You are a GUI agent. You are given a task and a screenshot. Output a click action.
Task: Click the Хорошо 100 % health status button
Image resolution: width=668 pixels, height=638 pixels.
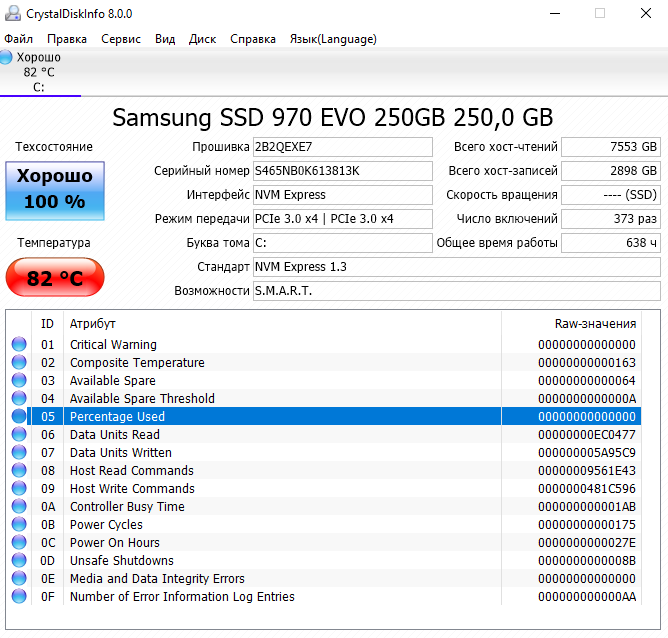click(54, 190)
